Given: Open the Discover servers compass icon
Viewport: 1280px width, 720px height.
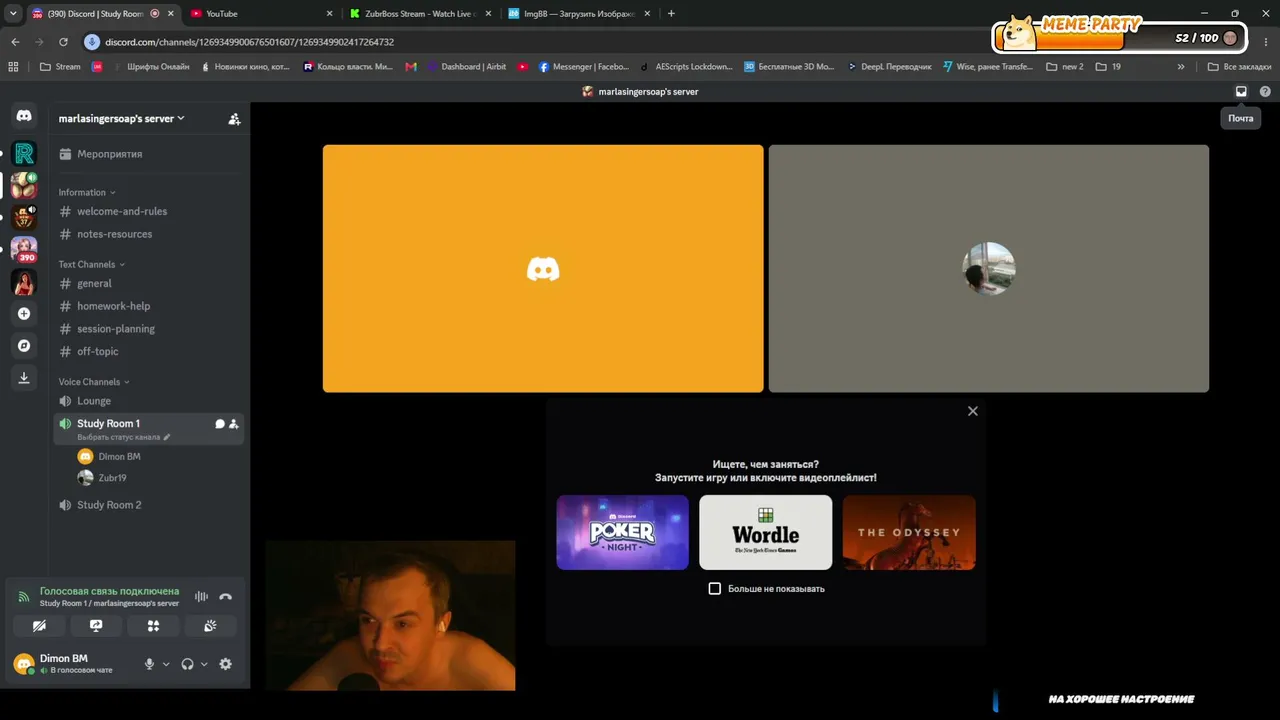Looking at the screenshot, I should tap(24, 345).
